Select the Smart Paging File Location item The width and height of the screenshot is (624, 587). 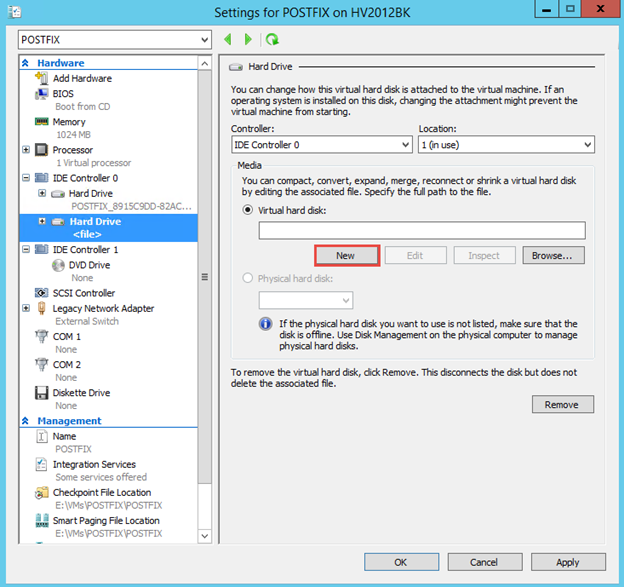tap(106, 521)
